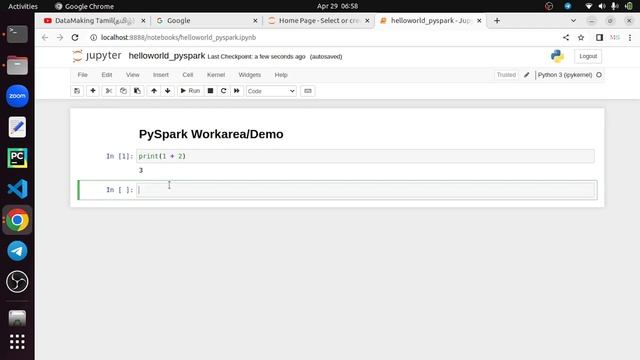Viewport: 640px width, 360px height.
Task: Click the Python logo icon
Action: (557, 56)
